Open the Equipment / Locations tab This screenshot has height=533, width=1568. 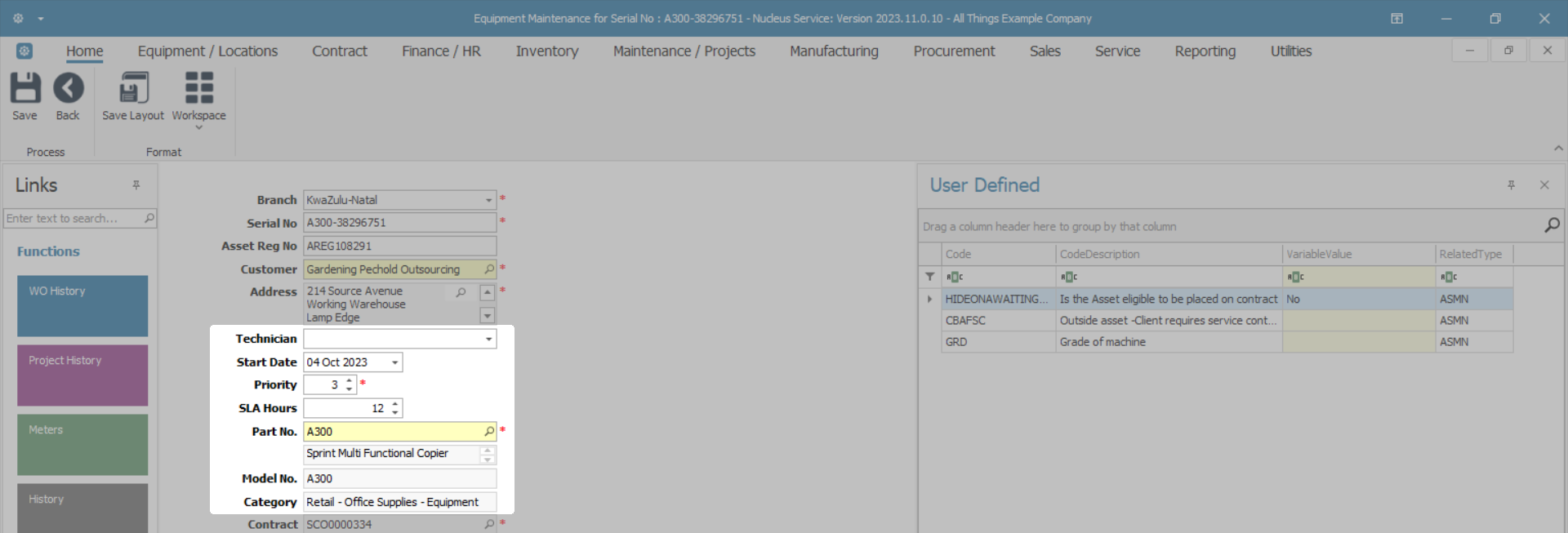click(207, 51)
